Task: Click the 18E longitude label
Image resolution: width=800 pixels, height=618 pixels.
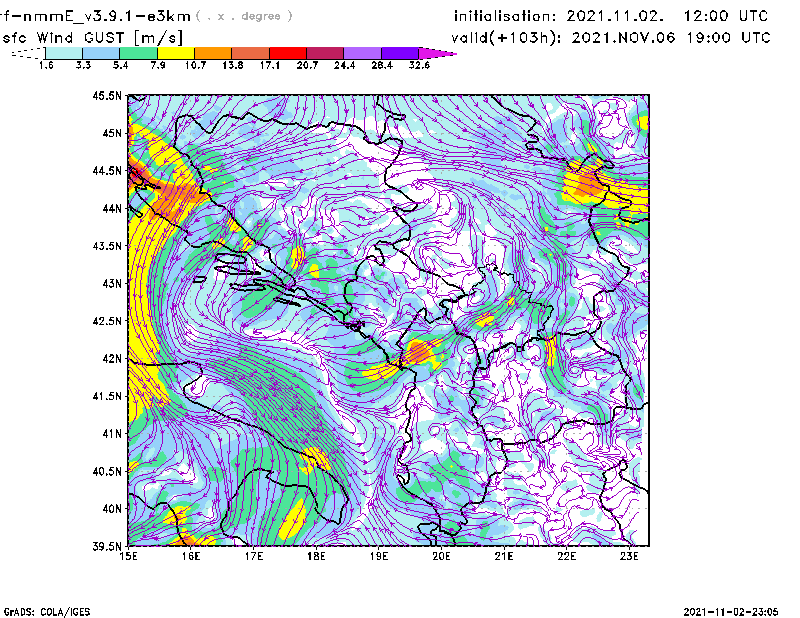Action: pyautogui.click(x=316, y=556)
